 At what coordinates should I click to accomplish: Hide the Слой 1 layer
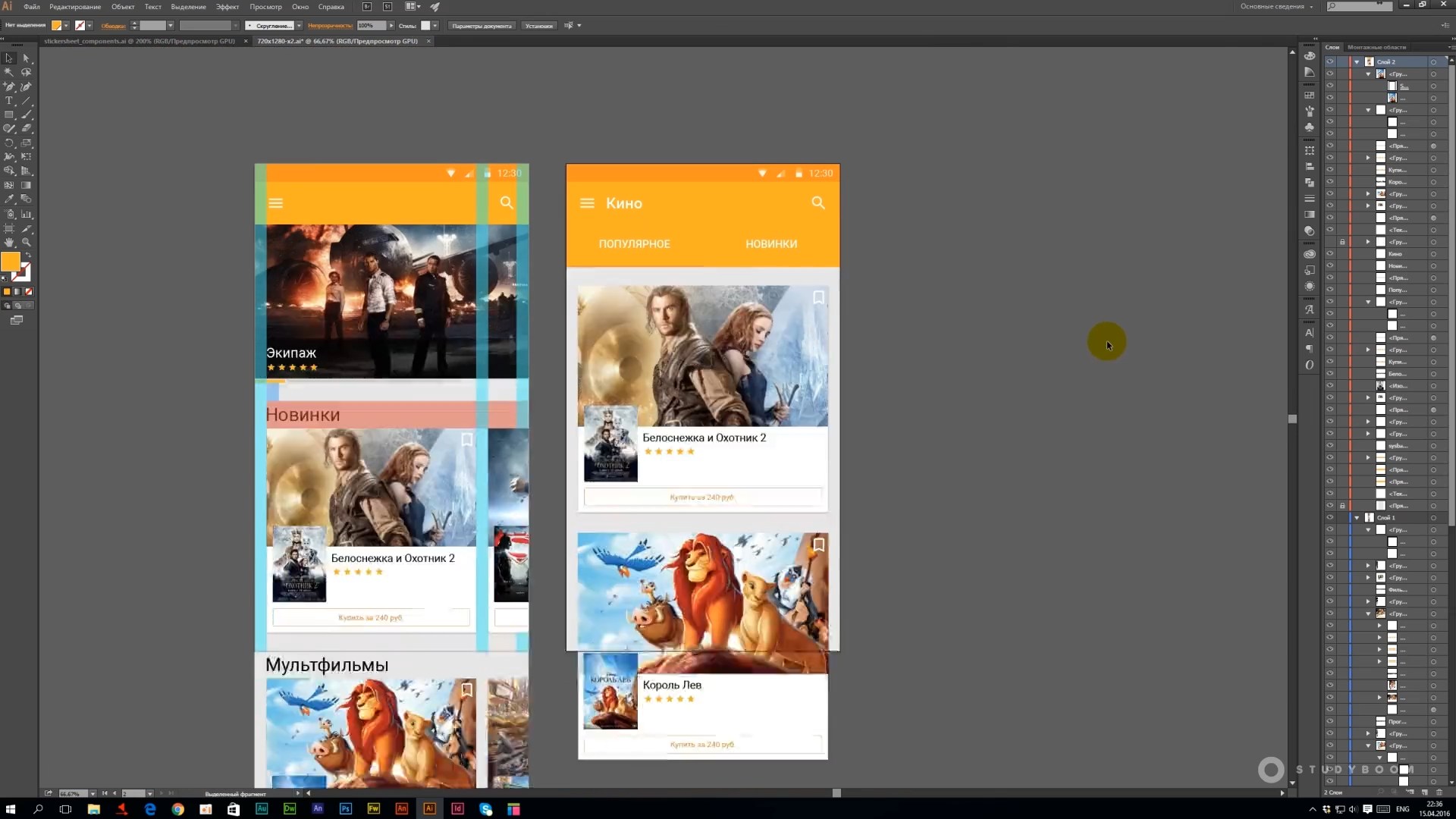click(1330, 518)
